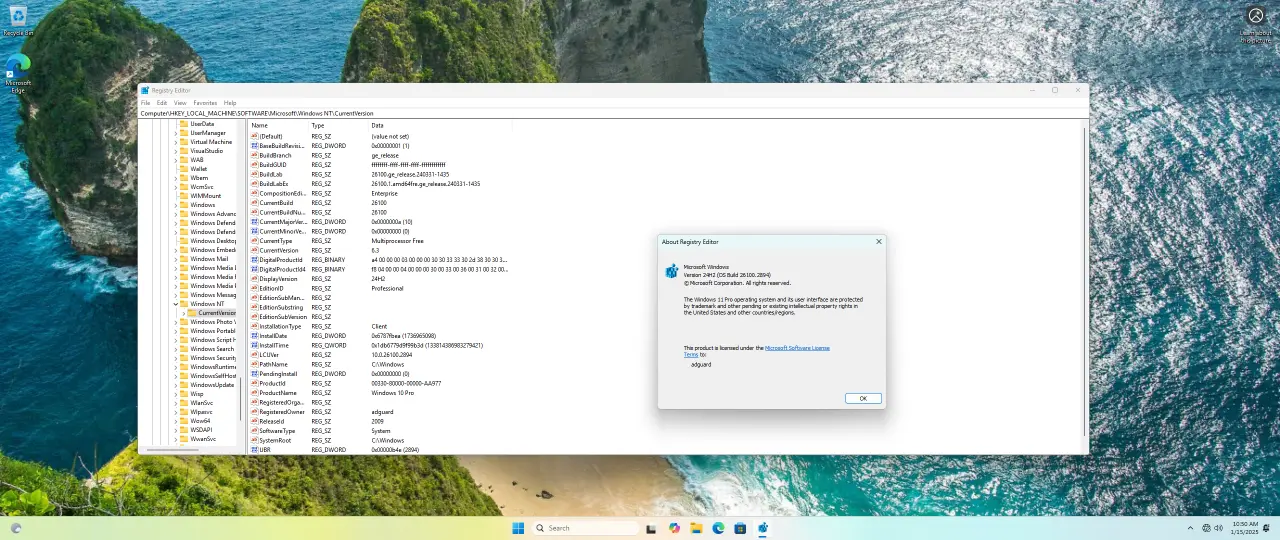Screen dimensions: 1280x540
Task: Click the Data column header
Action: (x=440, y=125)
